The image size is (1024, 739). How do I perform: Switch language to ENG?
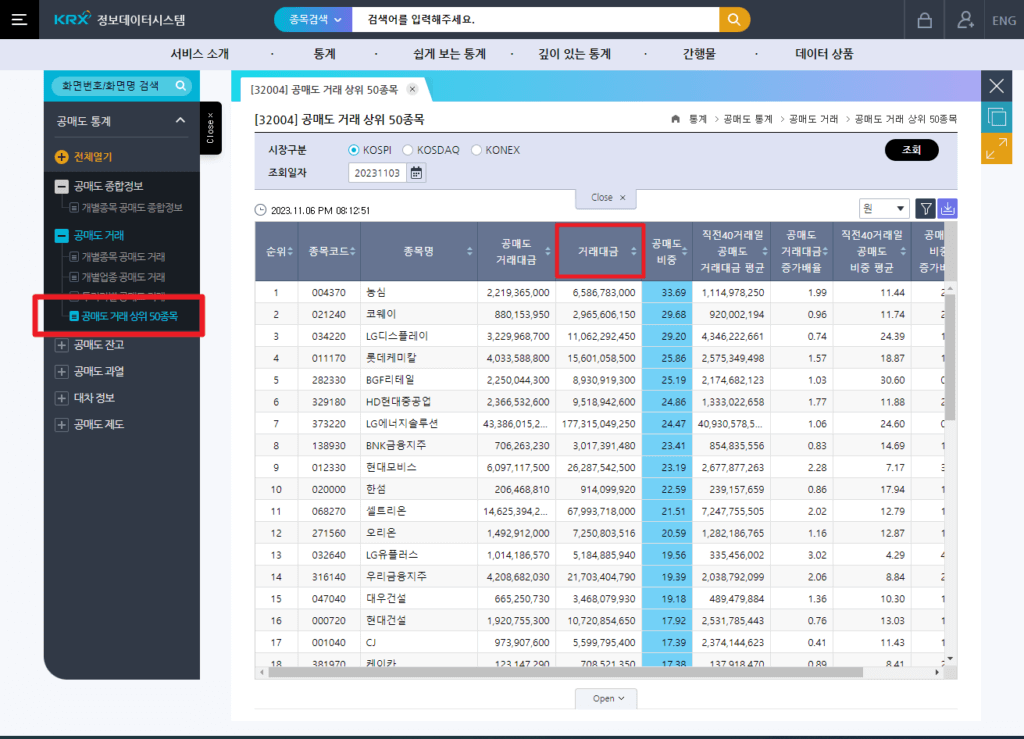pos(1004,20)
